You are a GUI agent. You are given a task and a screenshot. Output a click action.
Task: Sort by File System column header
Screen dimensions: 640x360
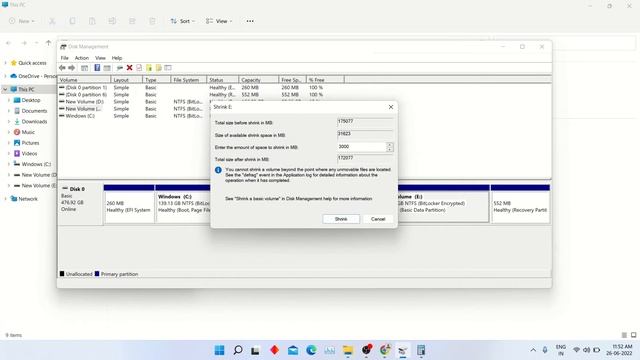point(189,80)
